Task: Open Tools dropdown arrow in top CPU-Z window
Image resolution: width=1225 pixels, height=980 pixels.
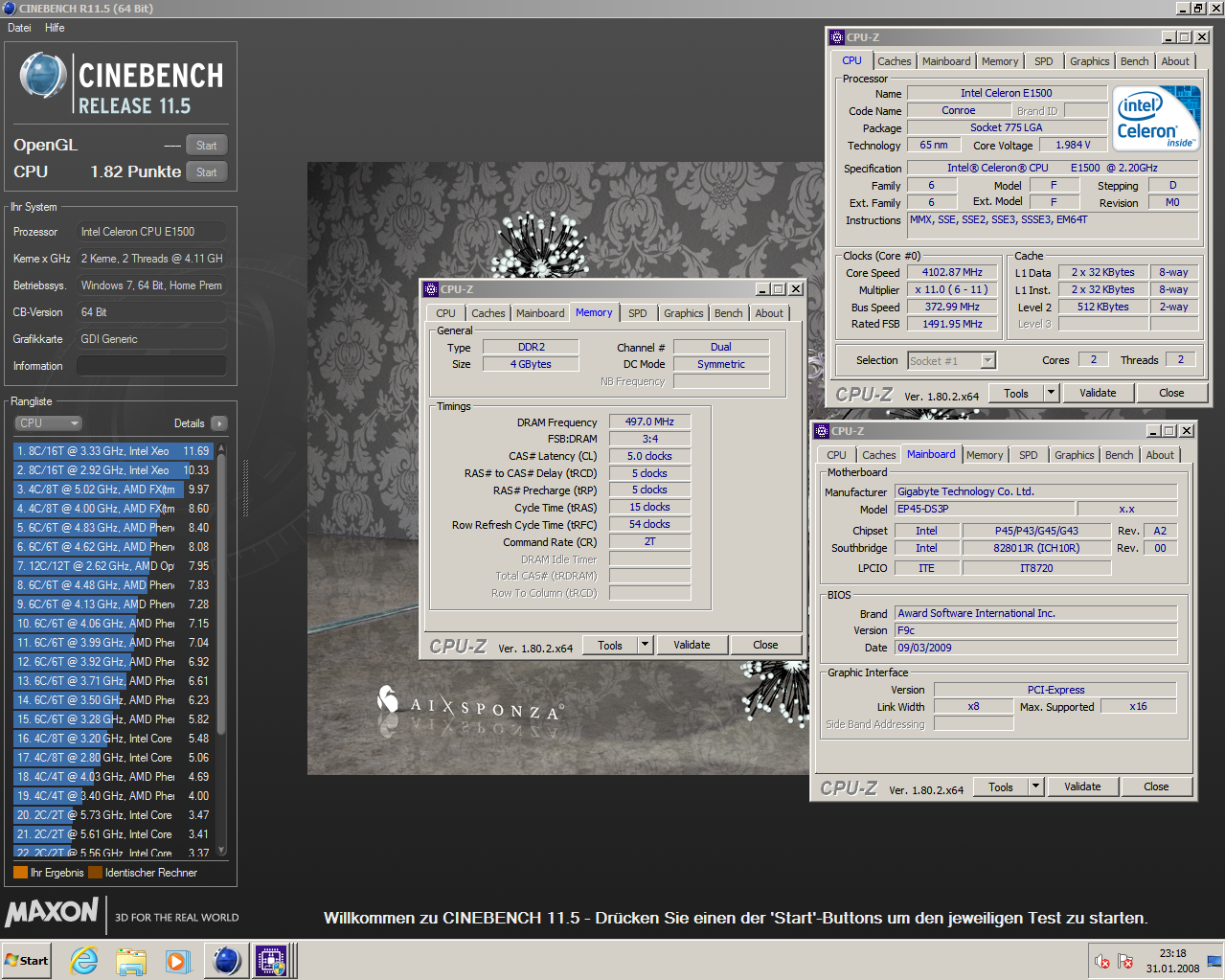Action: [x=1050, y=393]
